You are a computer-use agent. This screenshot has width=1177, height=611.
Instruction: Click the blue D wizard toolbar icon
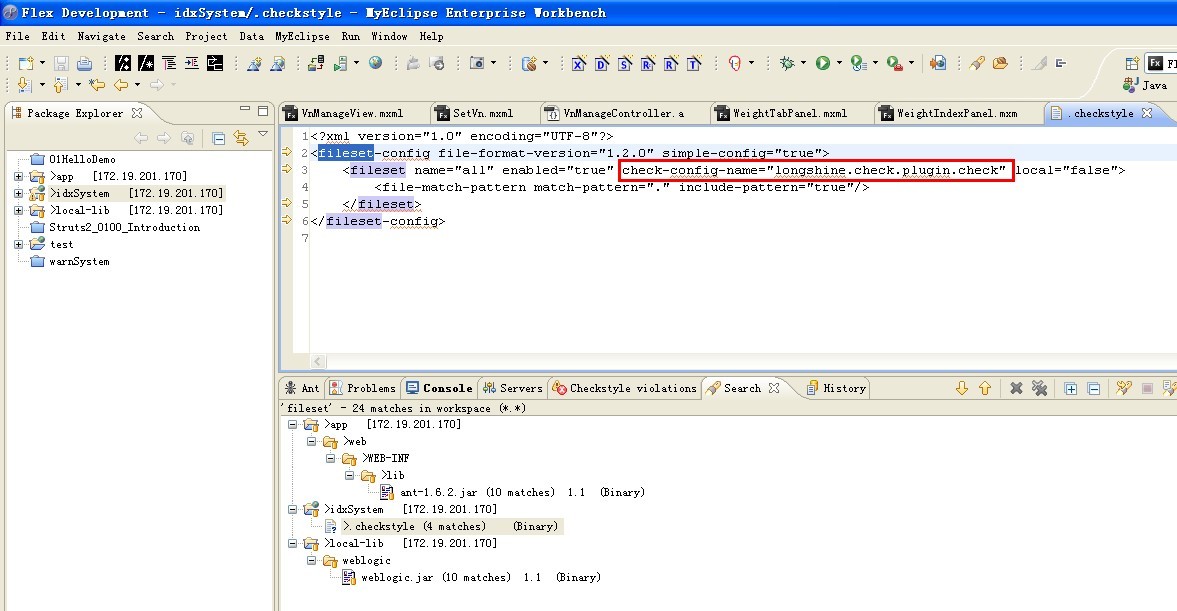pos(601,64)
